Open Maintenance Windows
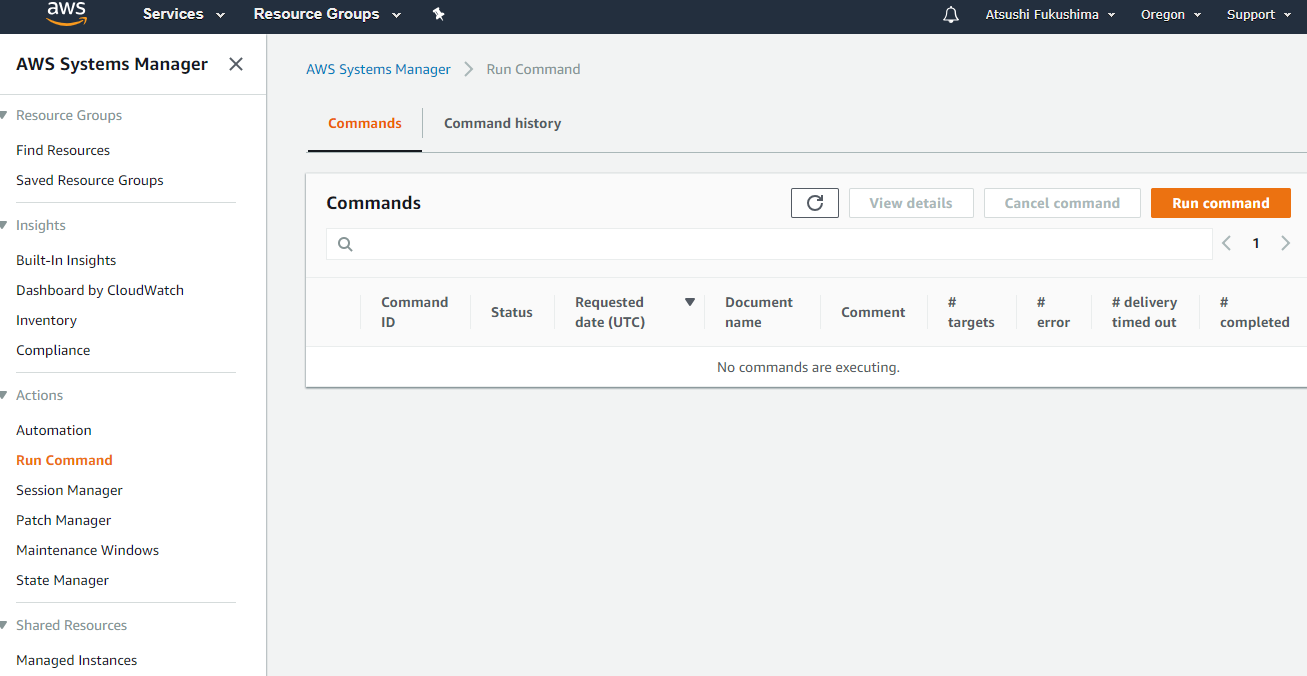 click(x=88, y=550)
